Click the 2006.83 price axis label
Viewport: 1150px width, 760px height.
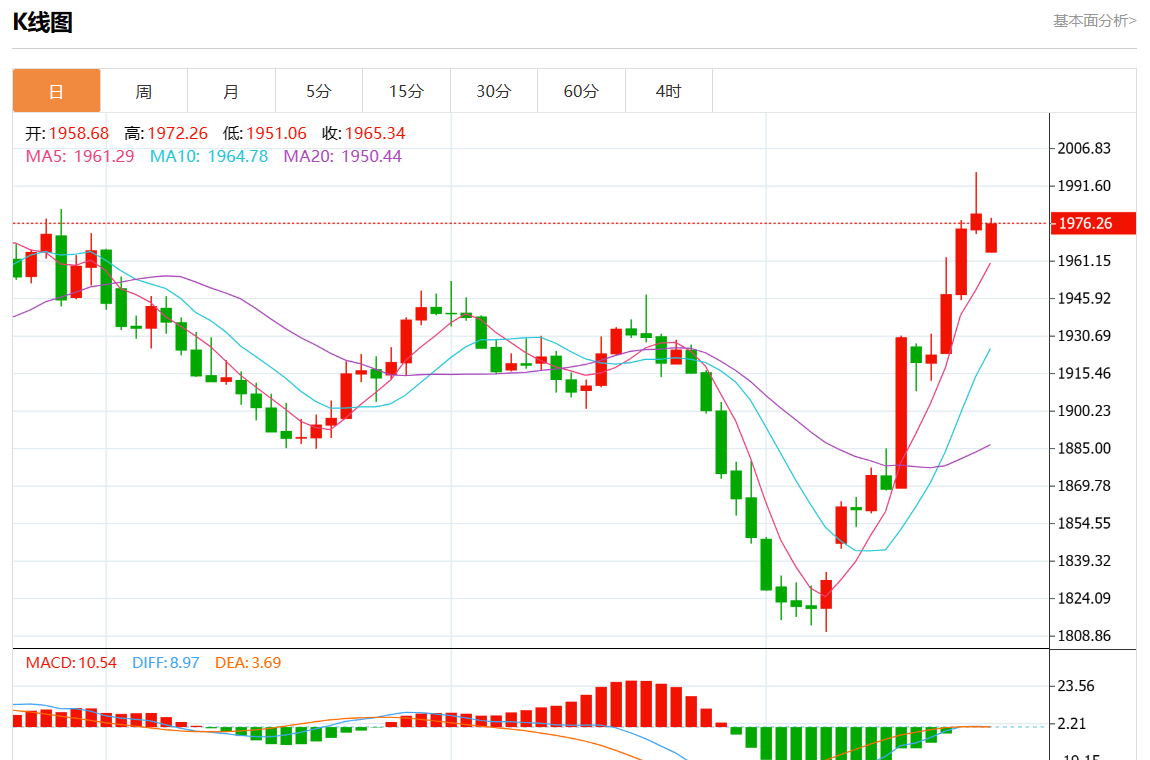(1084, 148)
